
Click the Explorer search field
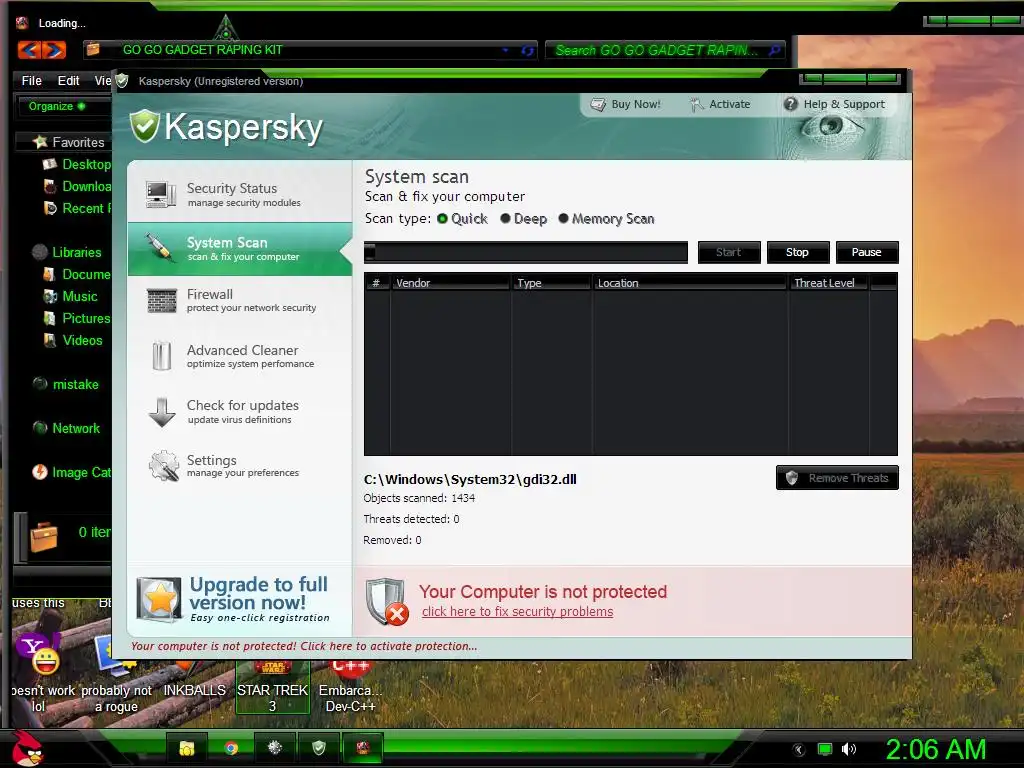(665, 50)
